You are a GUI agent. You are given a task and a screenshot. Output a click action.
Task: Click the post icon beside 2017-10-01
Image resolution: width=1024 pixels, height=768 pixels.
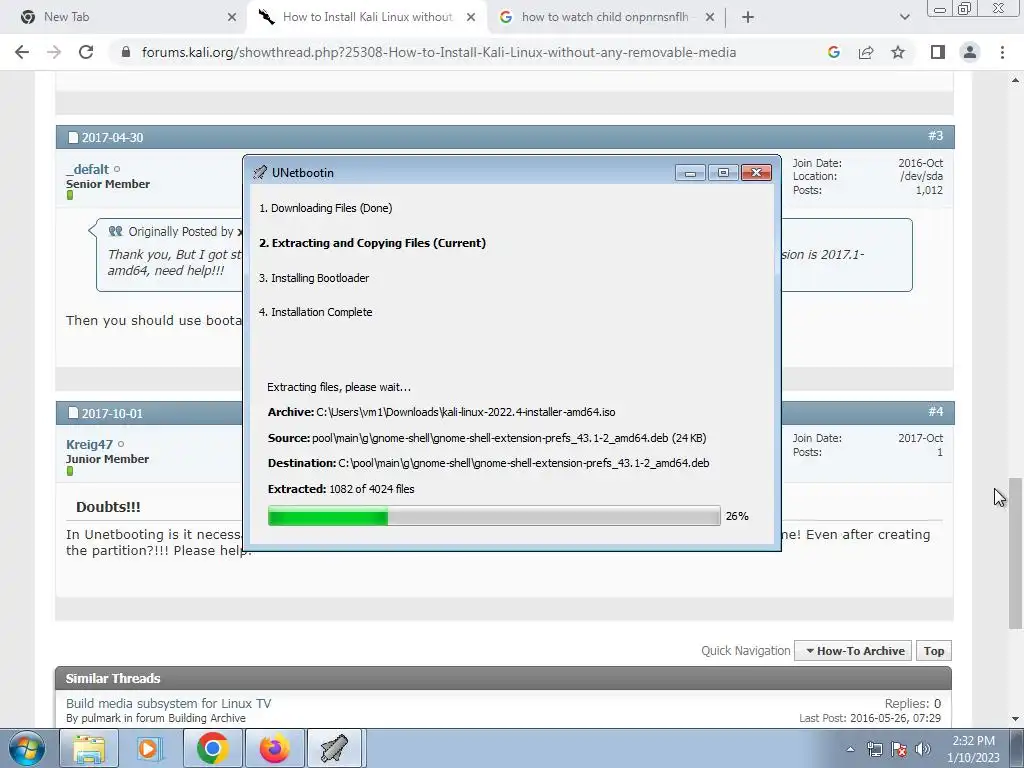coord(73,413)
